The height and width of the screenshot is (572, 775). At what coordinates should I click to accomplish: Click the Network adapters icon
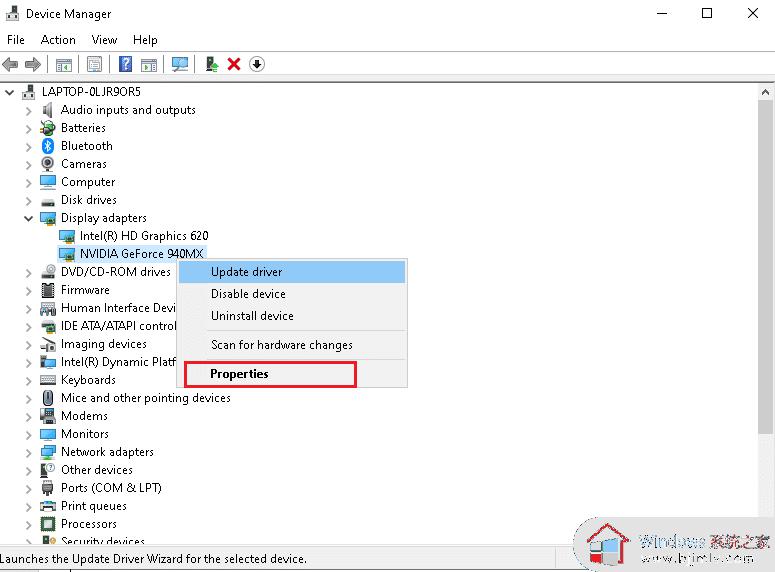[48, 452]
